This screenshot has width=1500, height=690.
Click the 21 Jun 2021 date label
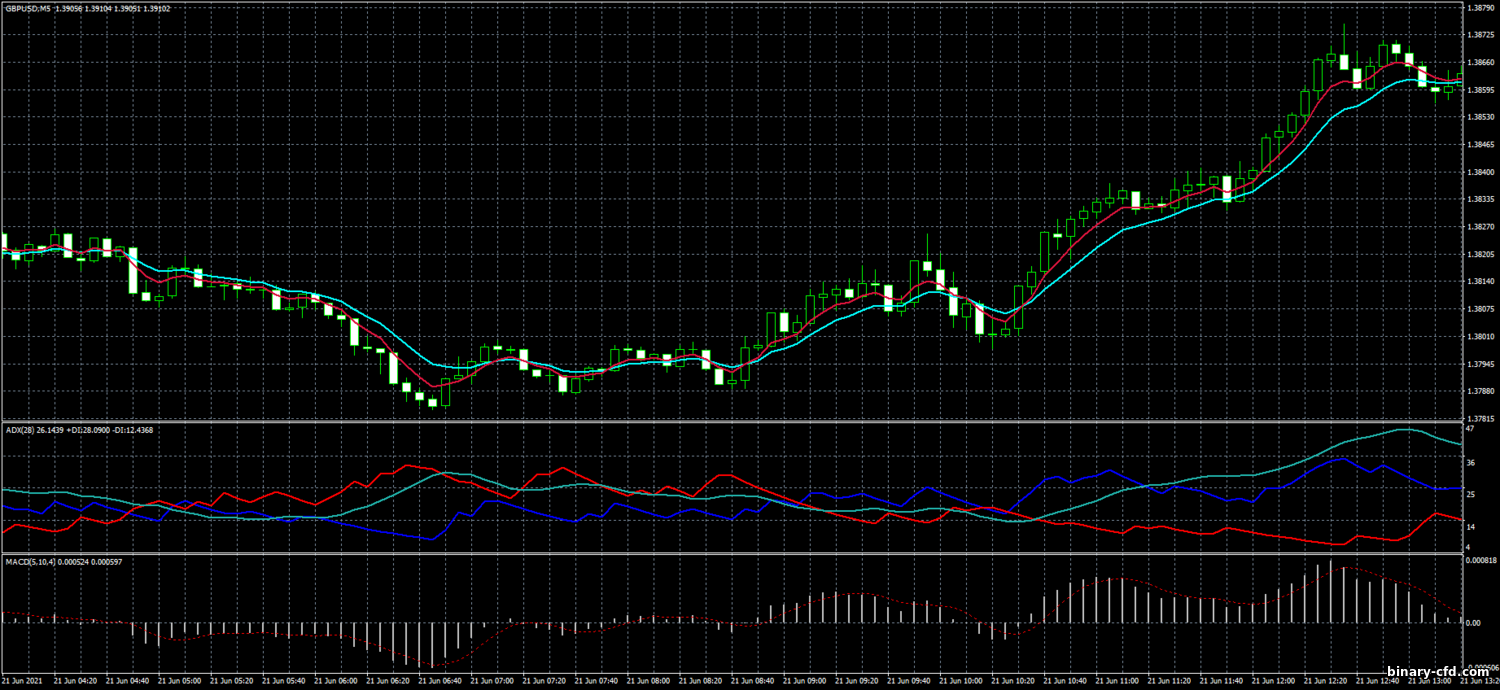coord(23,679)
